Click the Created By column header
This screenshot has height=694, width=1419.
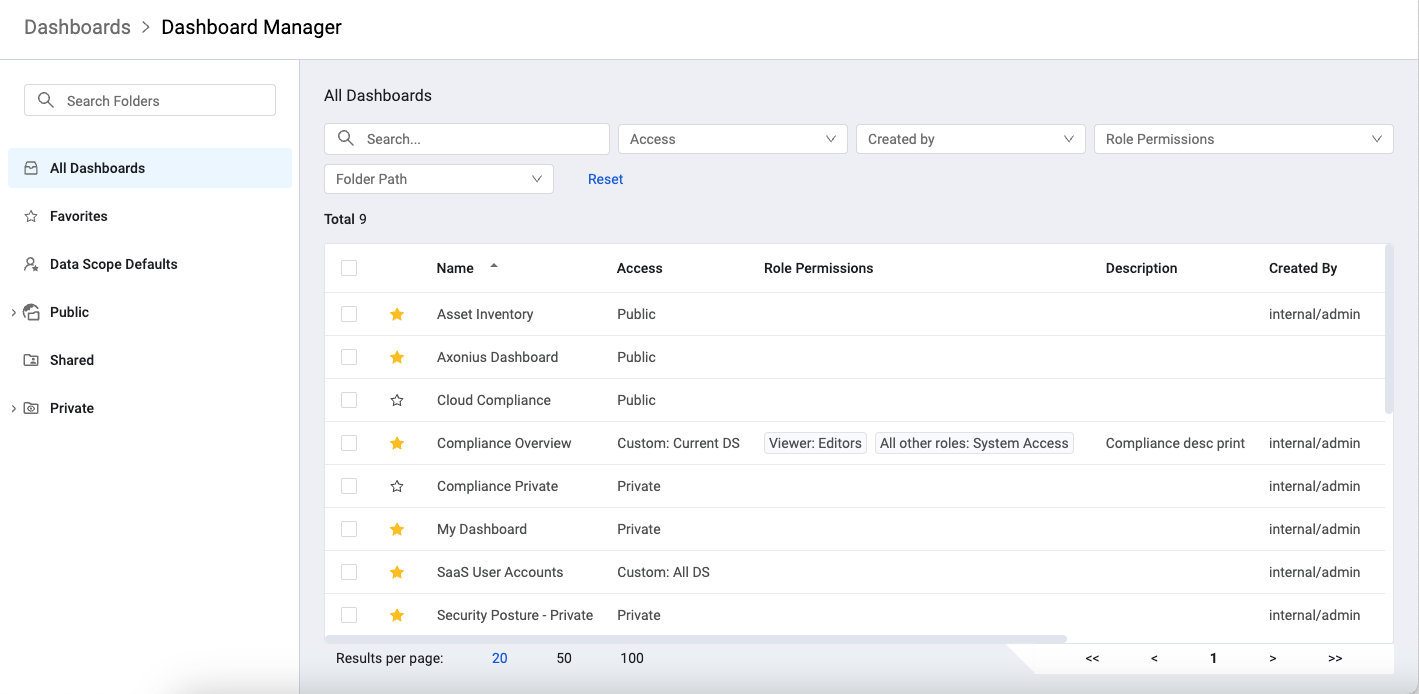1303,268
